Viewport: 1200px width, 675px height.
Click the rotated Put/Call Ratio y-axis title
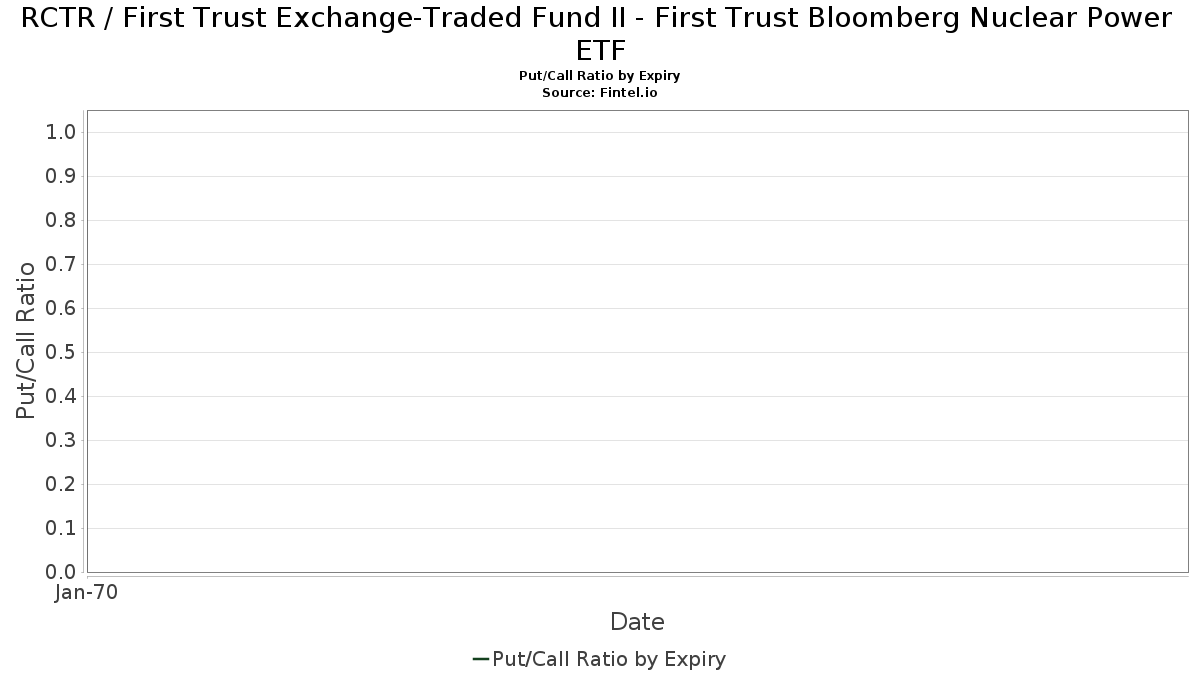pyautogui.click(x=27, y=340)
